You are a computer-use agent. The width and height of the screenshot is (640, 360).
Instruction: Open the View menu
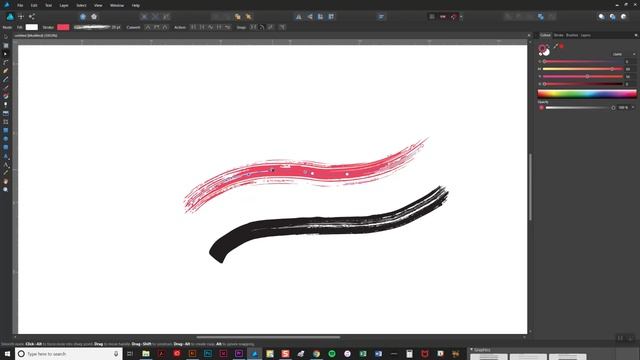98,5
